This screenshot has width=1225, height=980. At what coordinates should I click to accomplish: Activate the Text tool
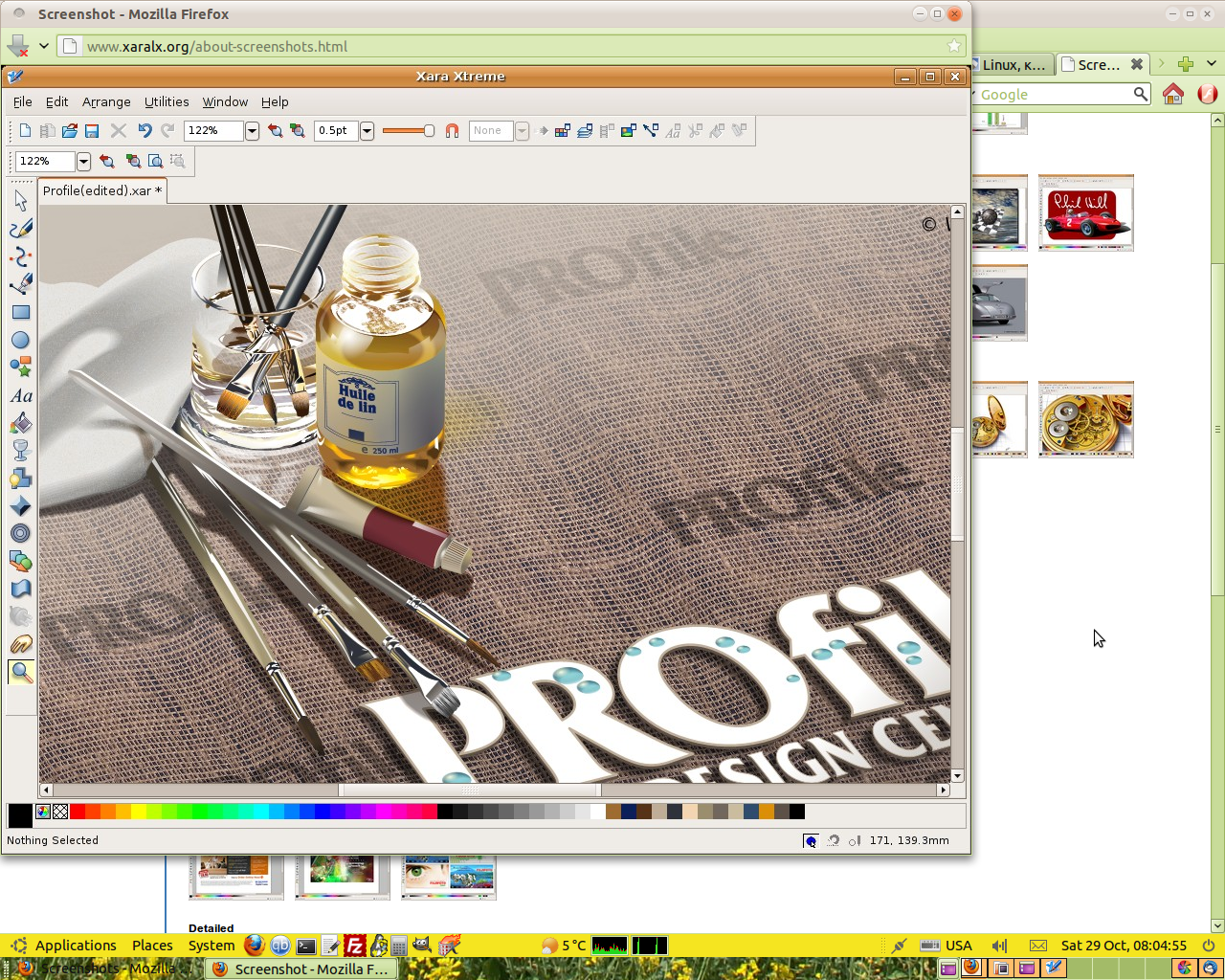coord(21,395)
